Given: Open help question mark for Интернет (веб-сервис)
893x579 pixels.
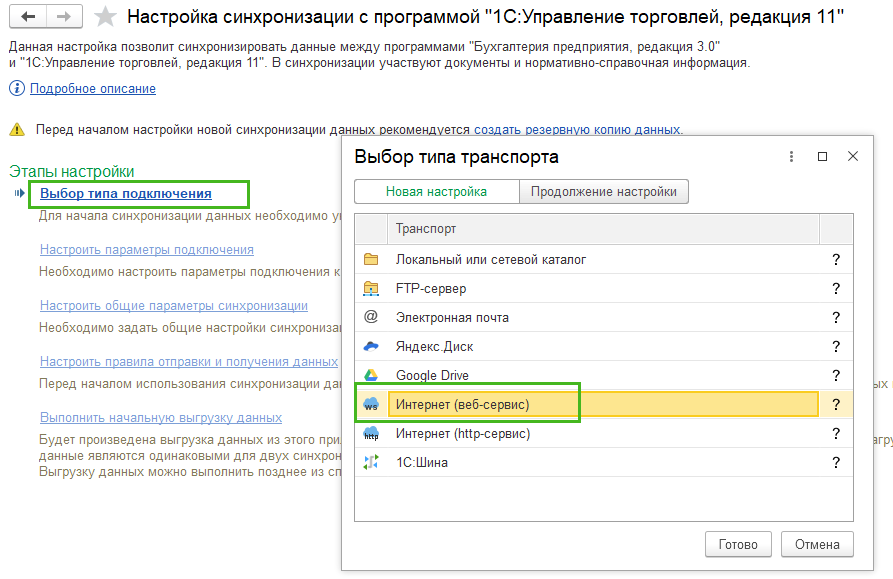Looking at the screenshot, I should pyautogui.click(x=835, y=404).
